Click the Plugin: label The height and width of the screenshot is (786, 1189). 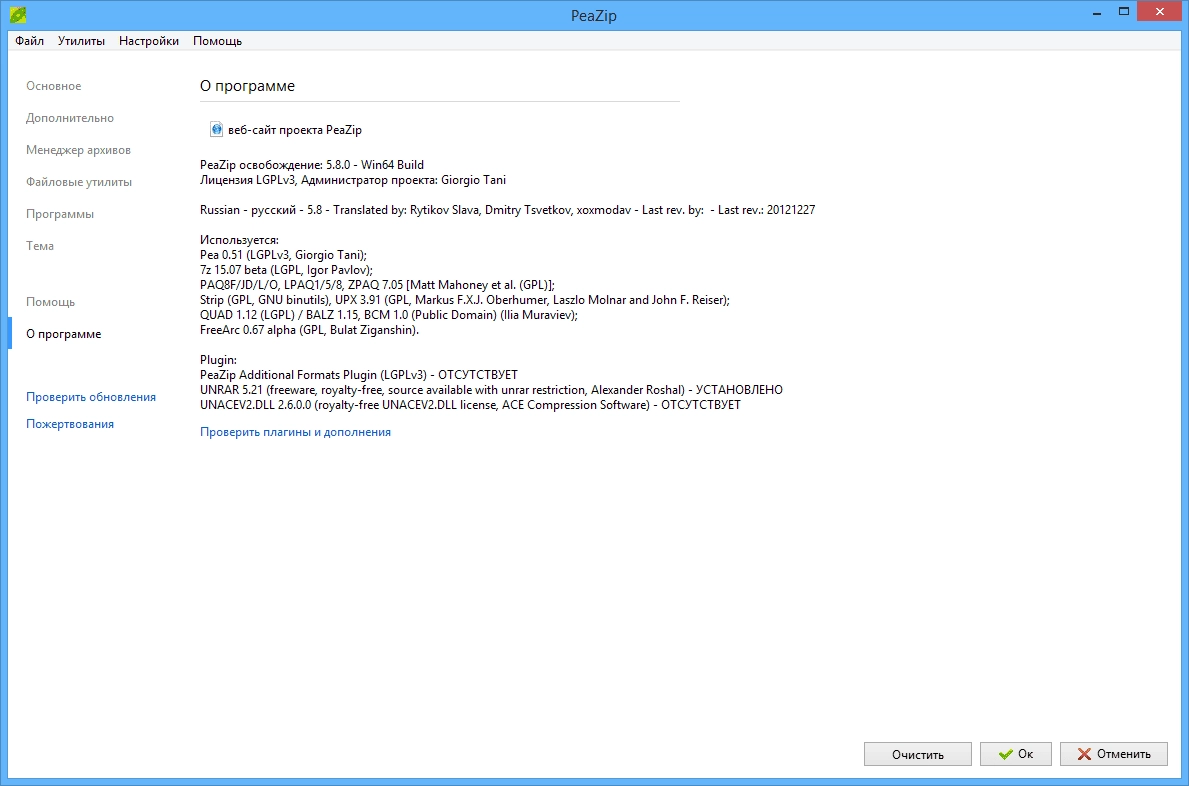218,360
